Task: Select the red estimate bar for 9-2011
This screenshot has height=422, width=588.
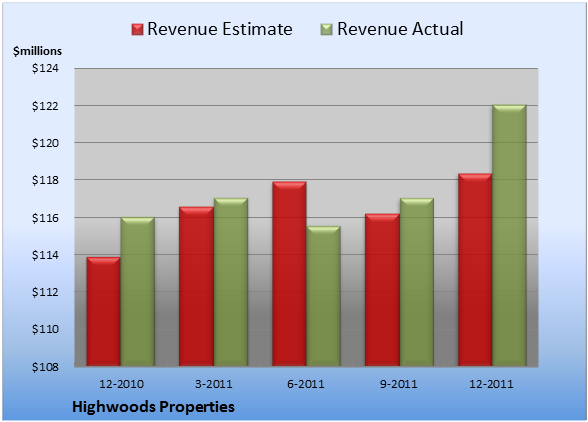Action: click(x=382, y=290)
